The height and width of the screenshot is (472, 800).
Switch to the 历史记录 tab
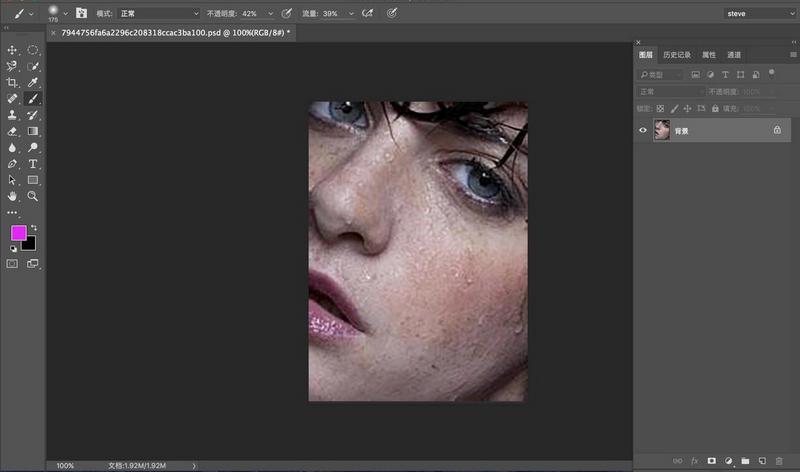pyautogui.click(x=676, y=55)
